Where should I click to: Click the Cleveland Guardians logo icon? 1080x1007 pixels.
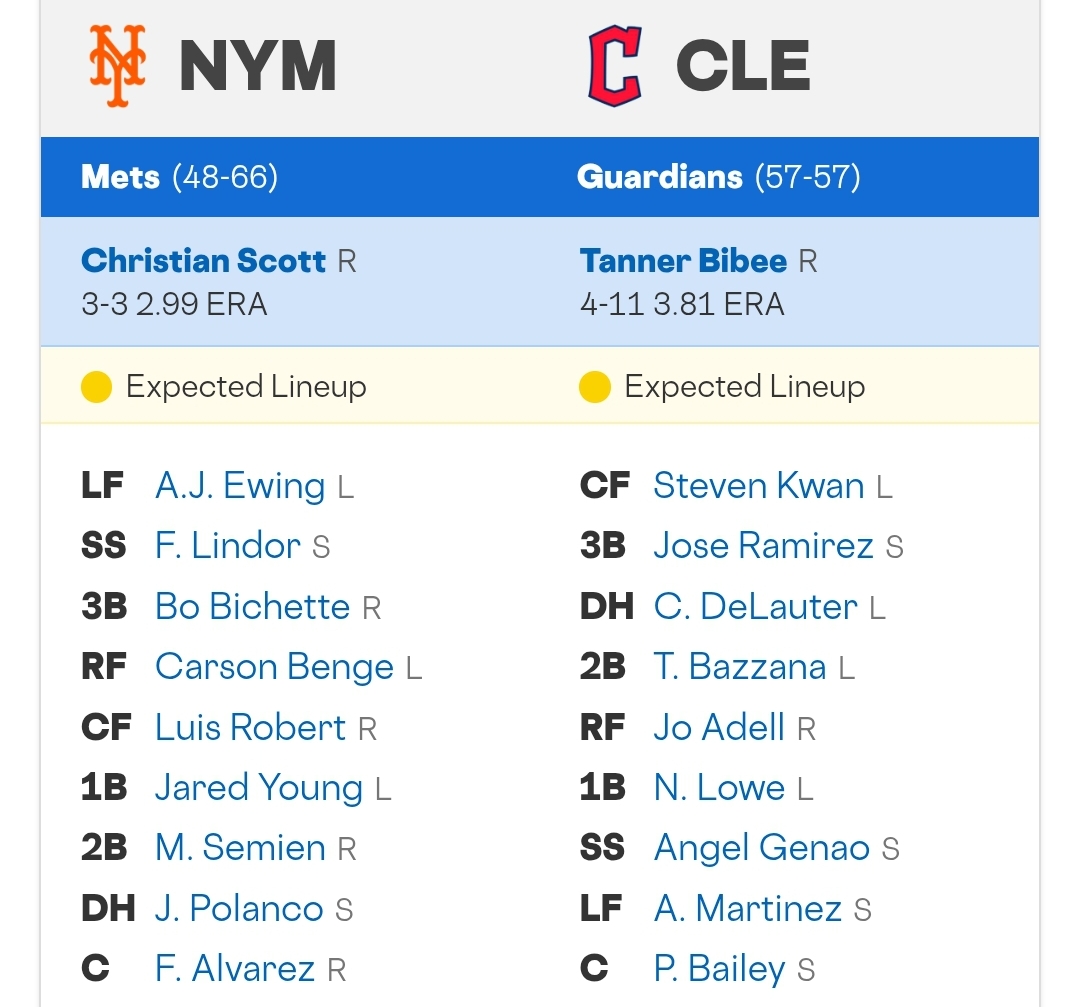(x=615, y=65)
